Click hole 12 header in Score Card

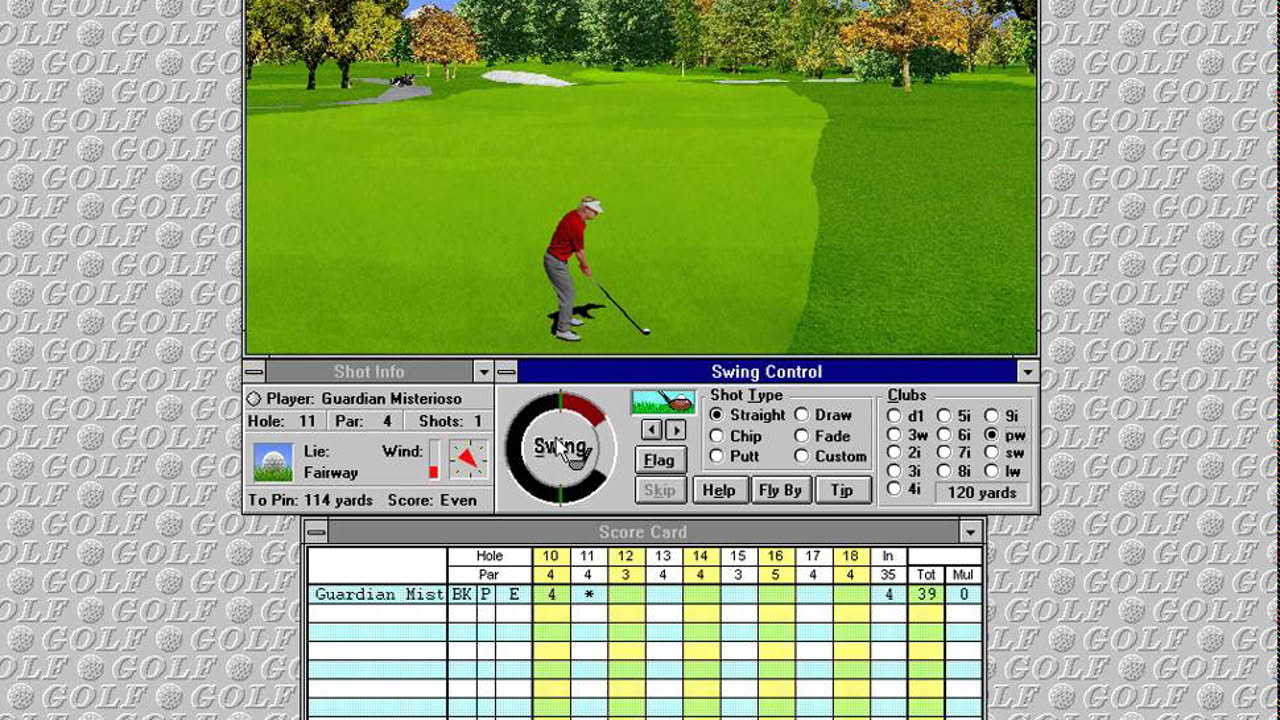tap(626, 556)
